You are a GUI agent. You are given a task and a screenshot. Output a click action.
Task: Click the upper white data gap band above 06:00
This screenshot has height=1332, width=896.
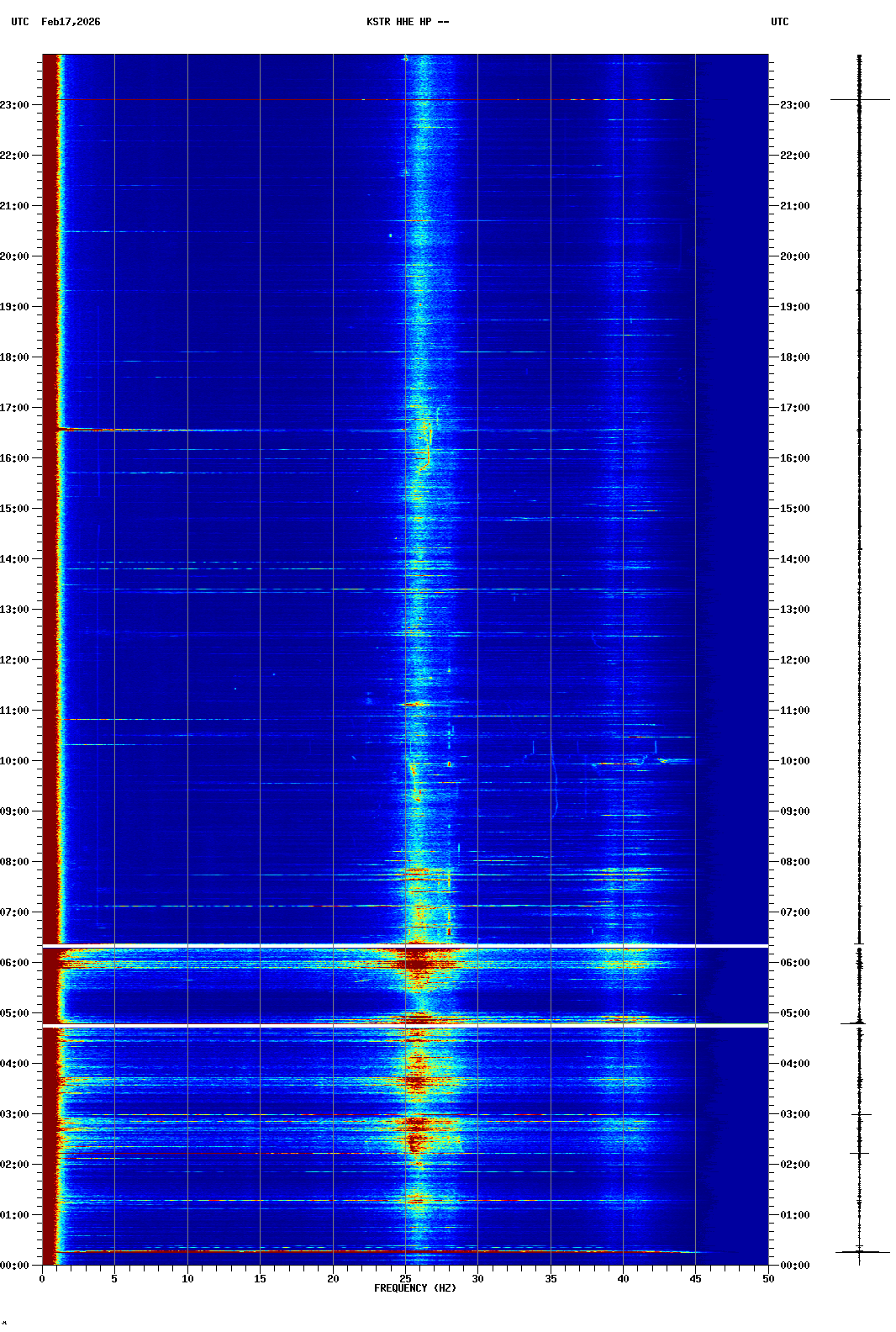405,946
